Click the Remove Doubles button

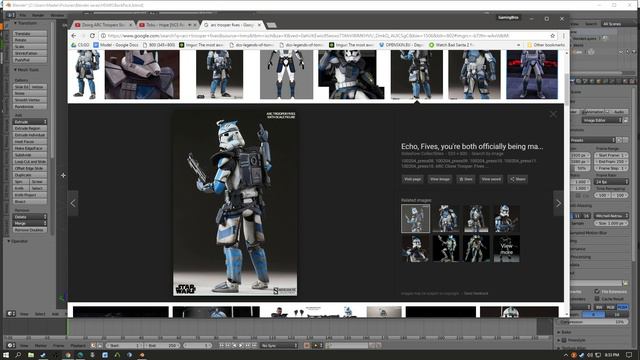(x=30, y=230)
